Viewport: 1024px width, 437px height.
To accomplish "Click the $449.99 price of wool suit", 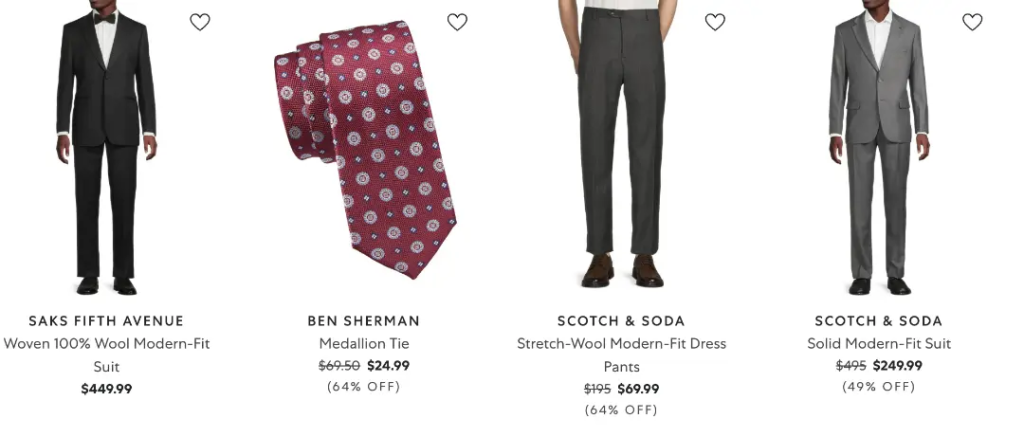I will click(x=106, y=389).
